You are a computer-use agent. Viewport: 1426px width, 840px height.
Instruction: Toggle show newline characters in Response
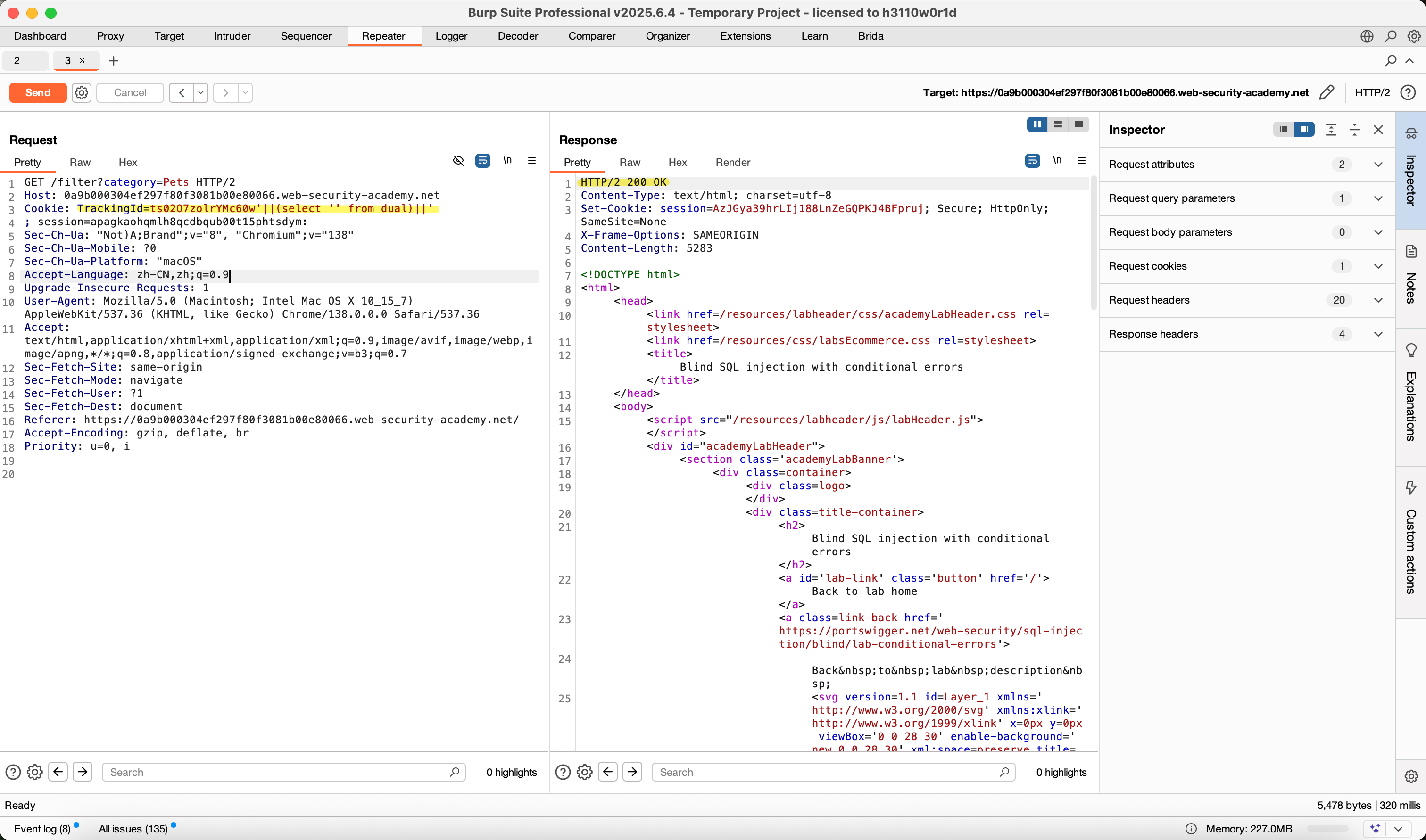pyautogui.click(x=1057, y=160)
